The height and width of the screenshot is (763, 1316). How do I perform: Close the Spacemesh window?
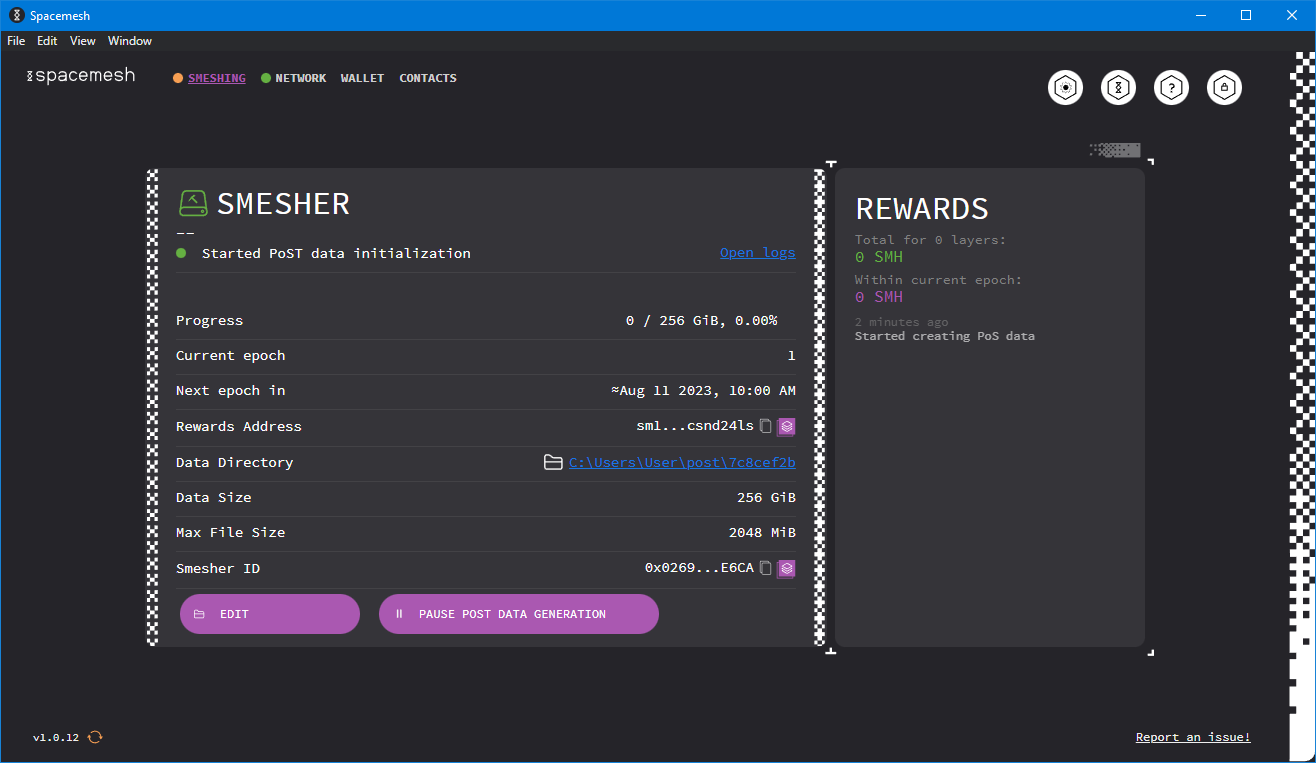1292,15
